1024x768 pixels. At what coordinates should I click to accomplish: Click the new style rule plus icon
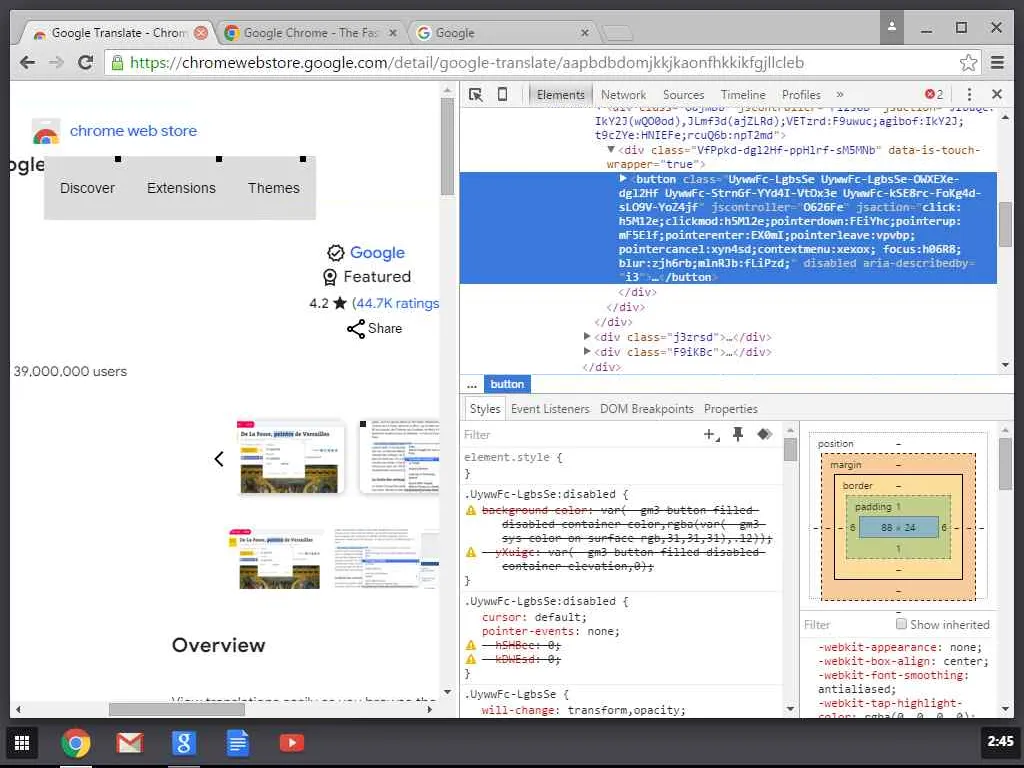pos(711,434)
